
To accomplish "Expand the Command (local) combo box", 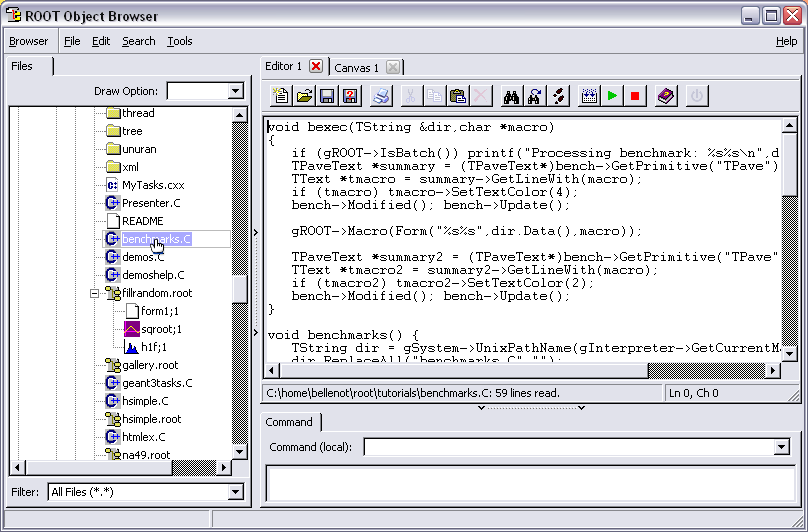I will [x=781, y=447].
